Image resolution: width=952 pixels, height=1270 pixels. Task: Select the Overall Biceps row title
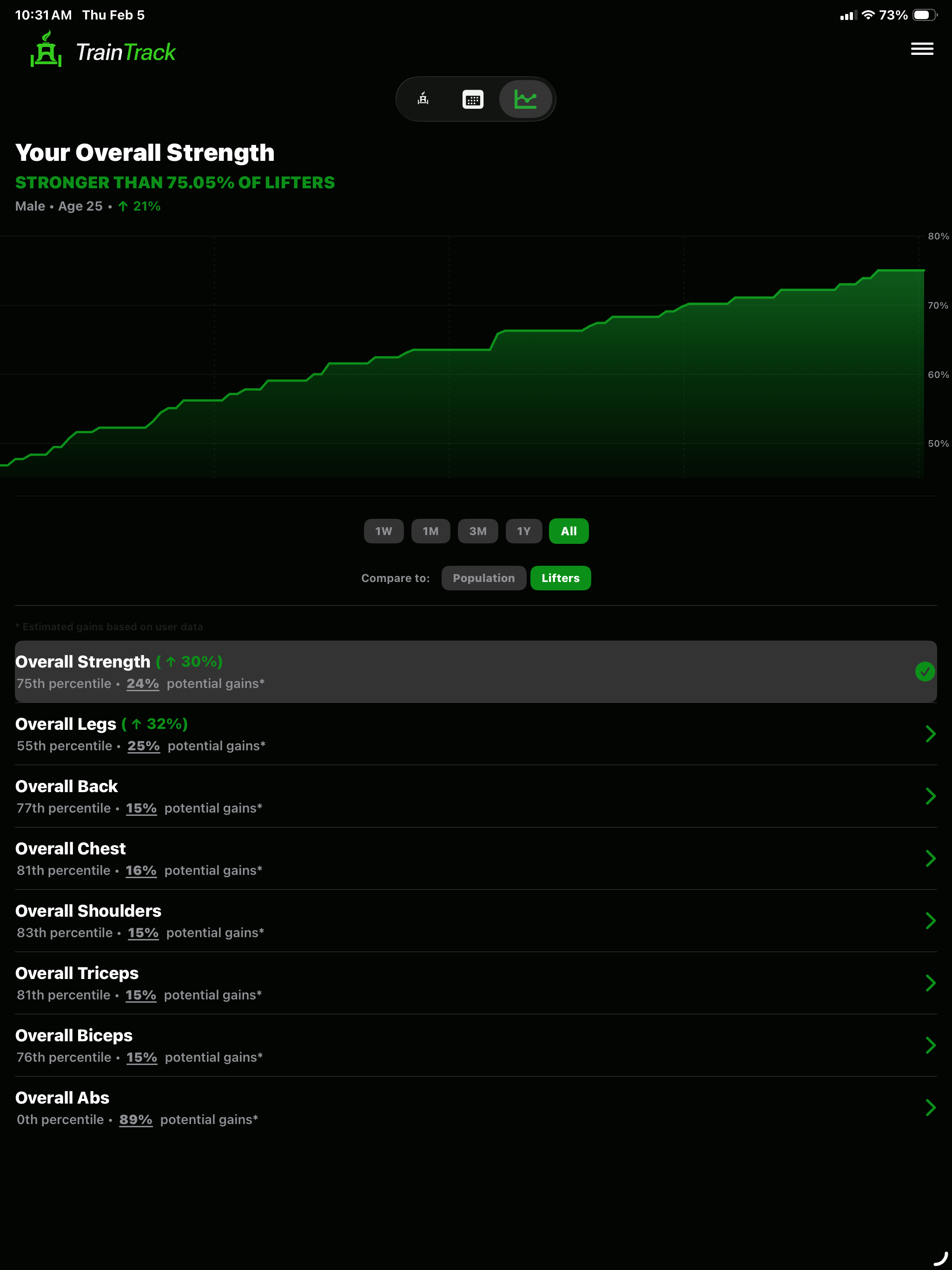point(74,1036)
